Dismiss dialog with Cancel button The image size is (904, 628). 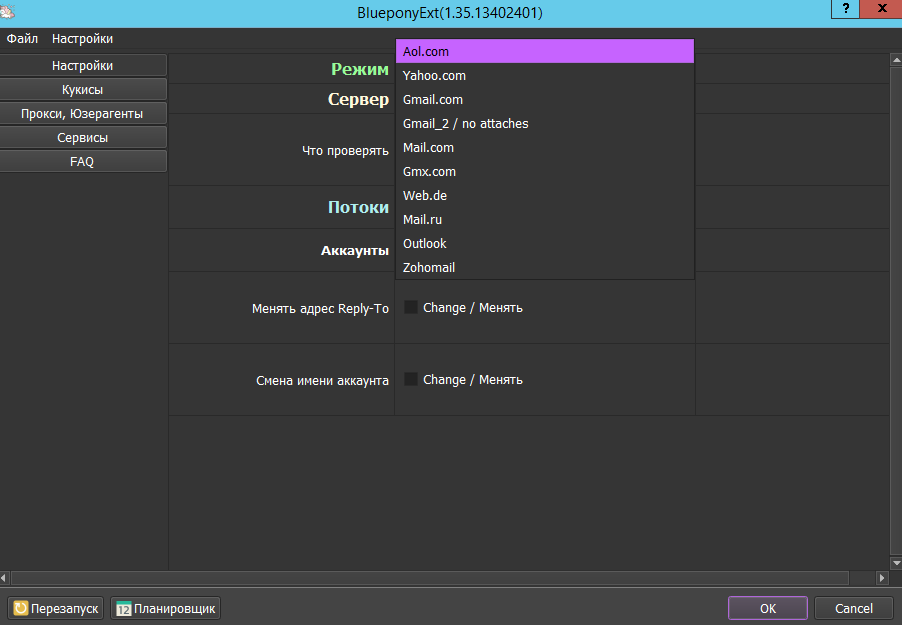[x=854, y=608]
